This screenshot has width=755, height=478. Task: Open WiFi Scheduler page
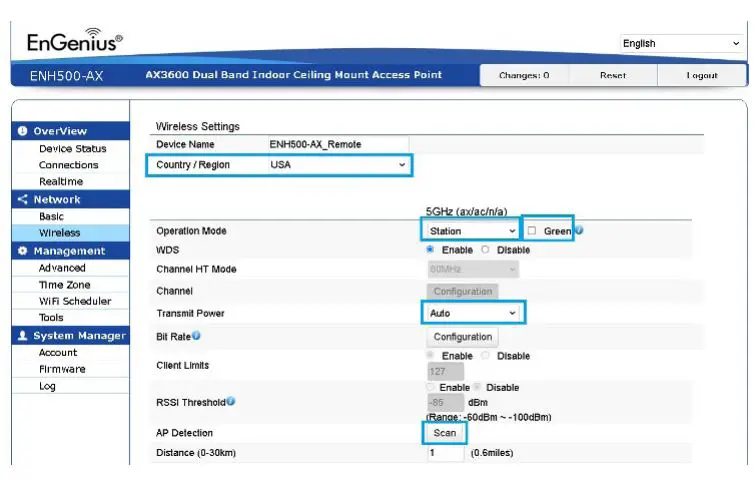pos(75,301)
